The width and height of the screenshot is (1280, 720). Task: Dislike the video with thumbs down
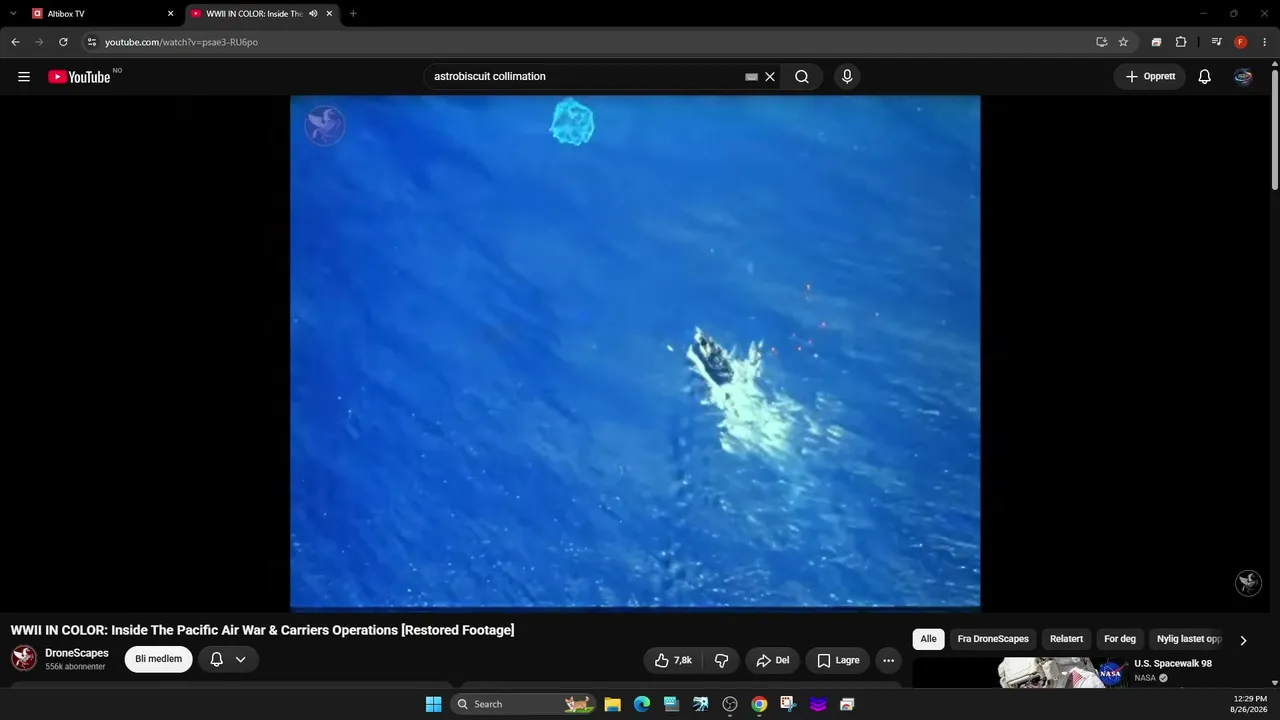pyautogui.click(x=721, y=660)
